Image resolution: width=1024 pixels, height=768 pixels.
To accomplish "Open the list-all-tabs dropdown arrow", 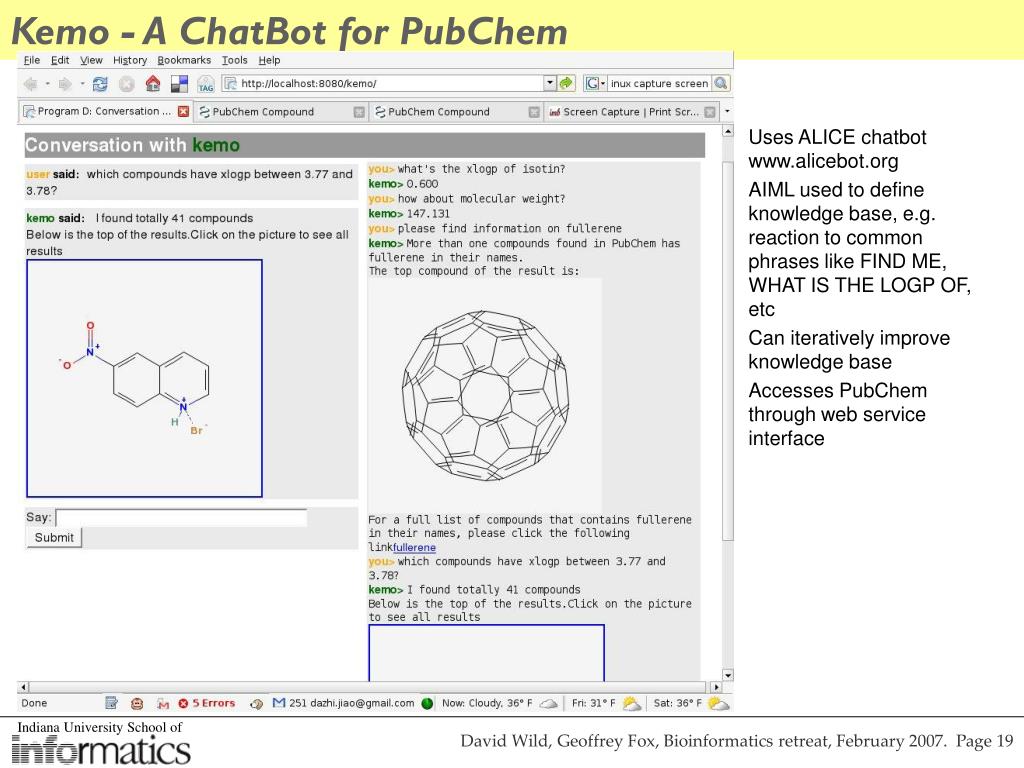I will 727,112.
